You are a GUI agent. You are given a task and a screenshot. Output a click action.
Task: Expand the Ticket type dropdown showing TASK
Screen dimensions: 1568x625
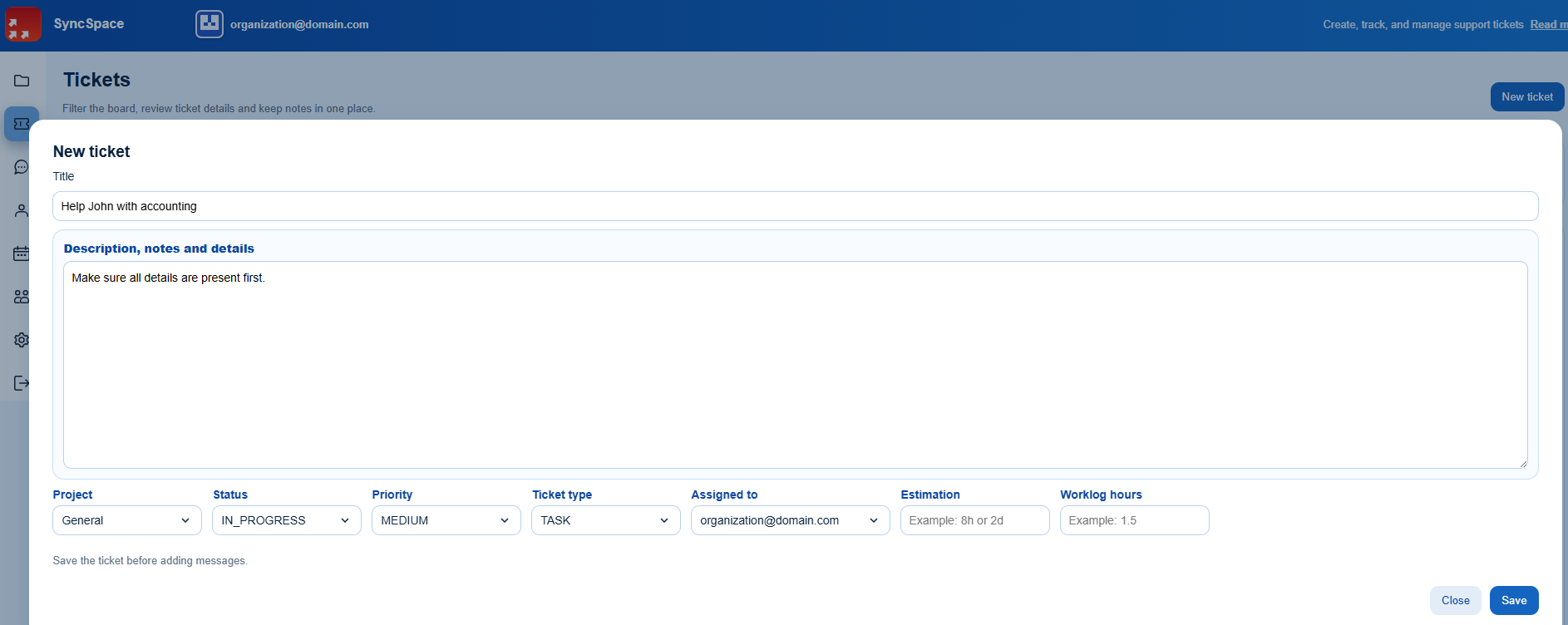coord(606,520)
